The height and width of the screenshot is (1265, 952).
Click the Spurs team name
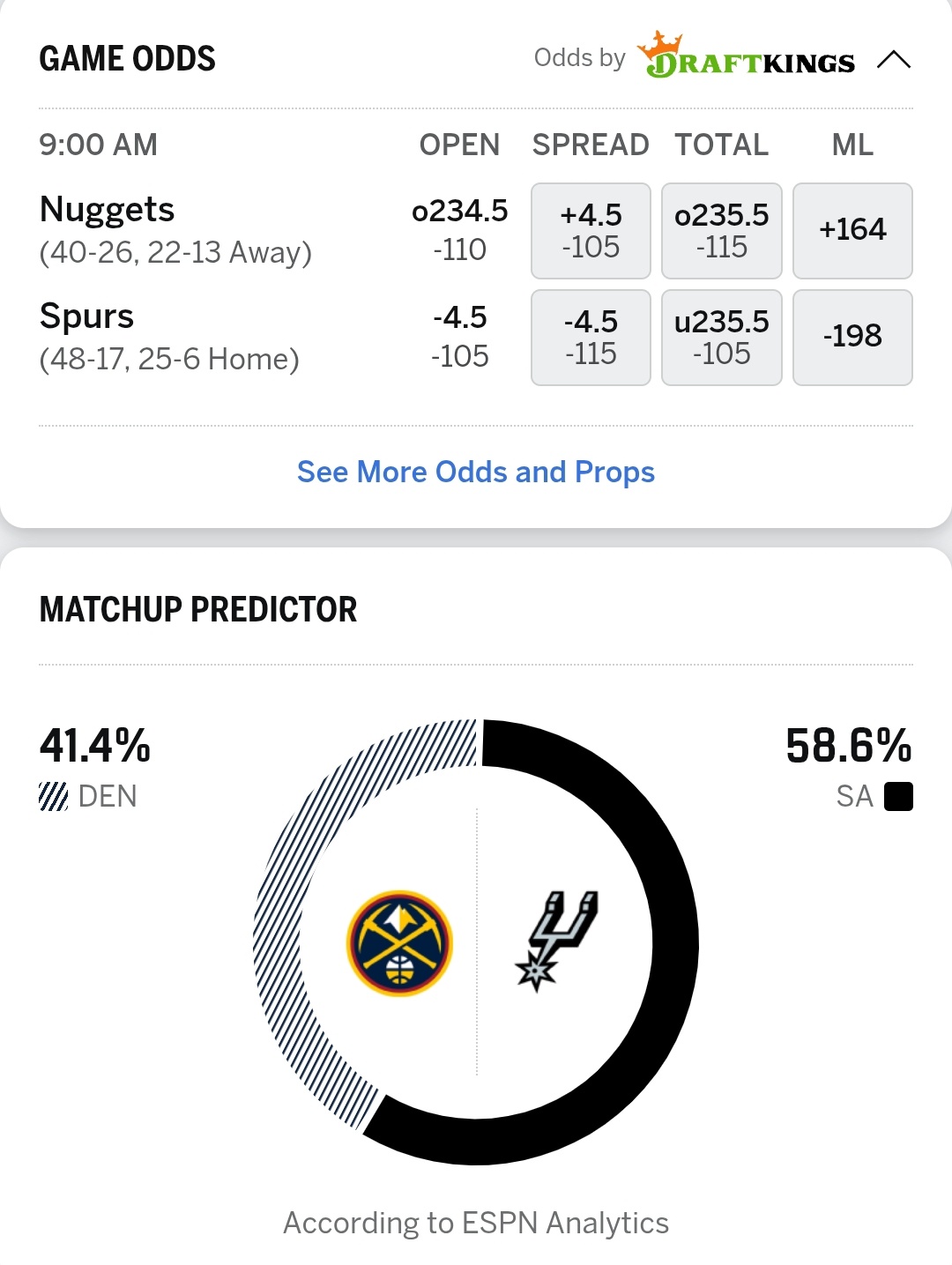[x=86, y=316]
